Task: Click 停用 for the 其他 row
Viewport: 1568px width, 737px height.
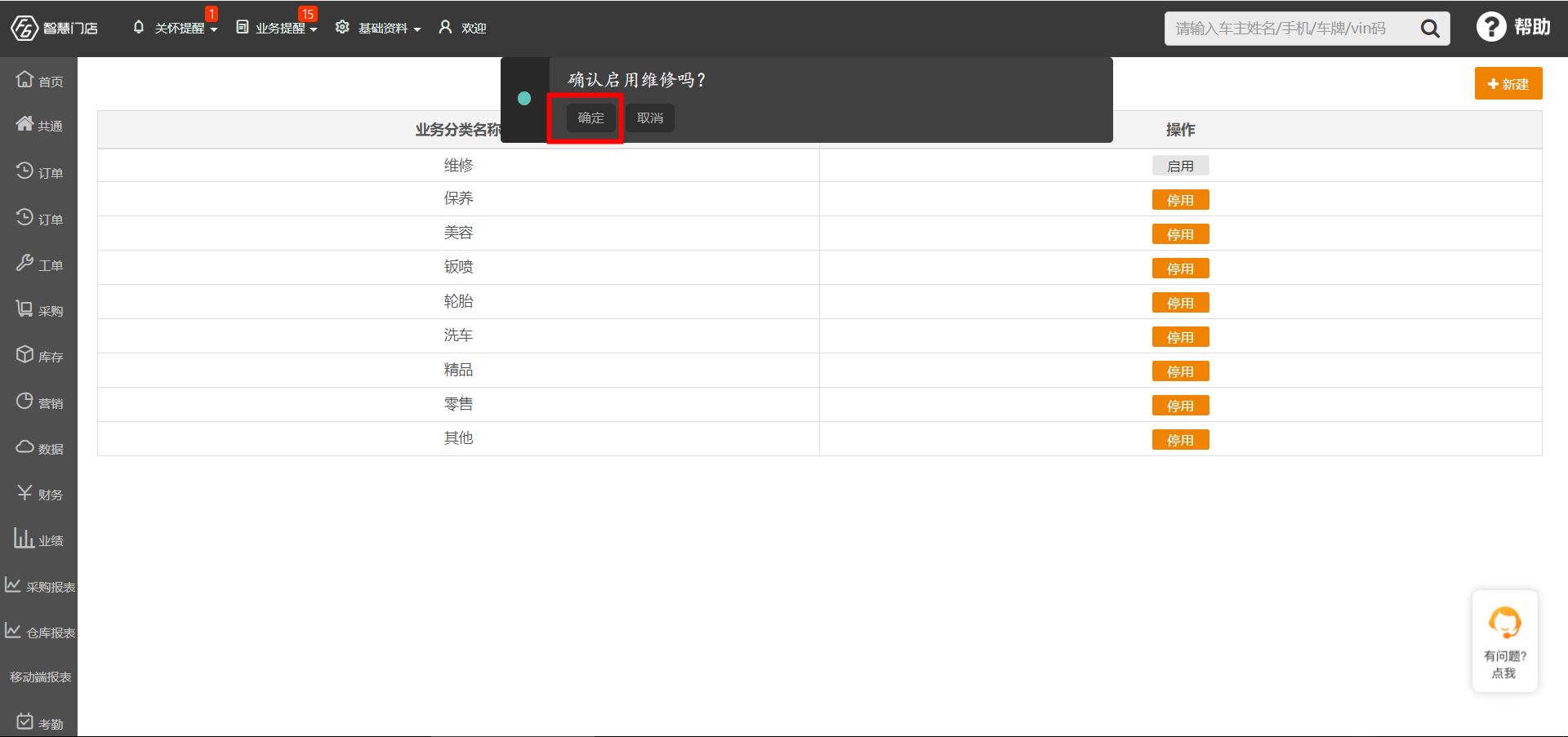Action: (x=1180, y=440)
